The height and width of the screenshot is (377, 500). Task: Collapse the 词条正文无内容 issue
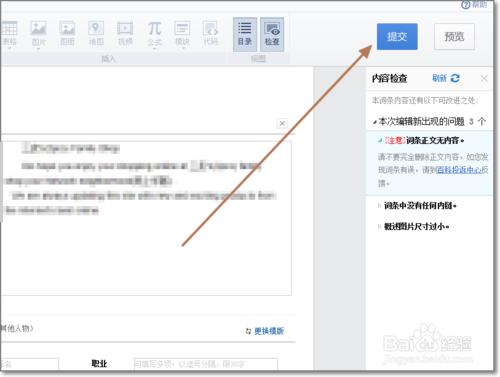(380, 141)
